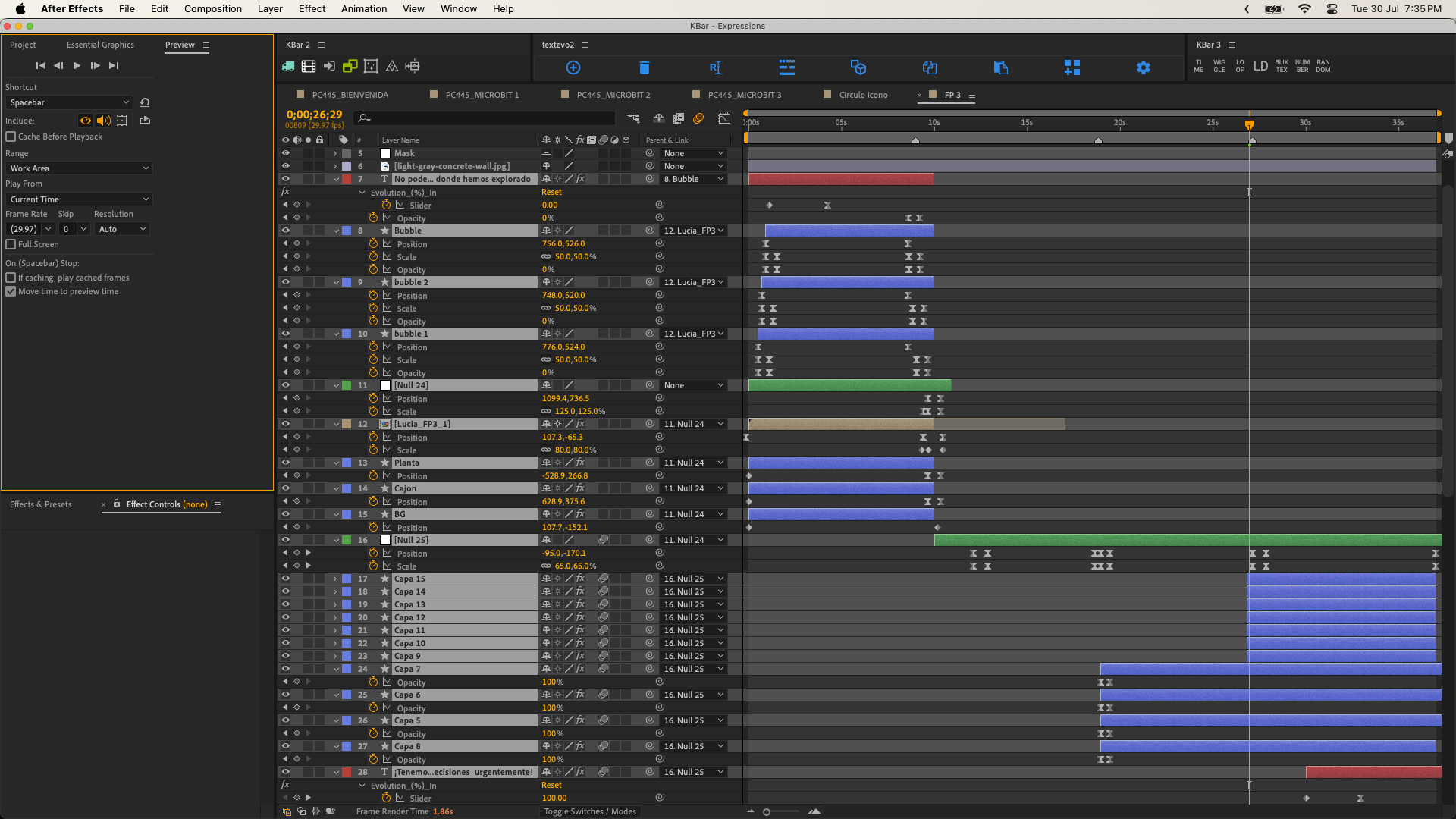Open the Composition menu
The image size is (1456, 819).
pyautogui.click(x=212, y=8)
